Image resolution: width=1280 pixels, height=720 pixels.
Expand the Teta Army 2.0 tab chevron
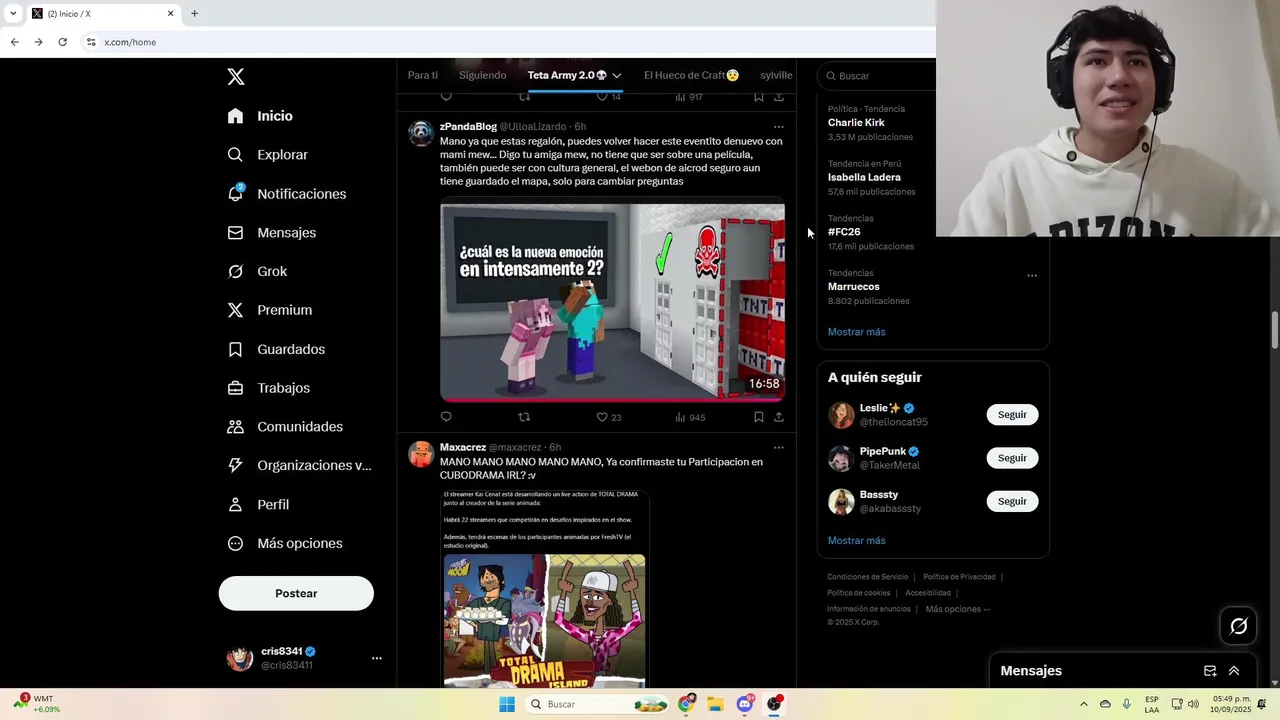pos(617,76)
